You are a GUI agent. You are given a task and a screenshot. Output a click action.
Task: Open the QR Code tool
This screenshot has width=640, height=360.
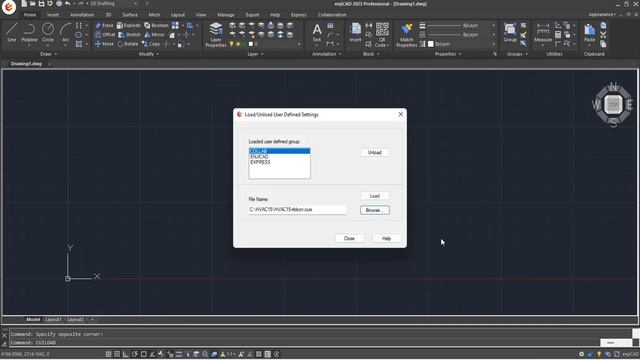[382, 35]
